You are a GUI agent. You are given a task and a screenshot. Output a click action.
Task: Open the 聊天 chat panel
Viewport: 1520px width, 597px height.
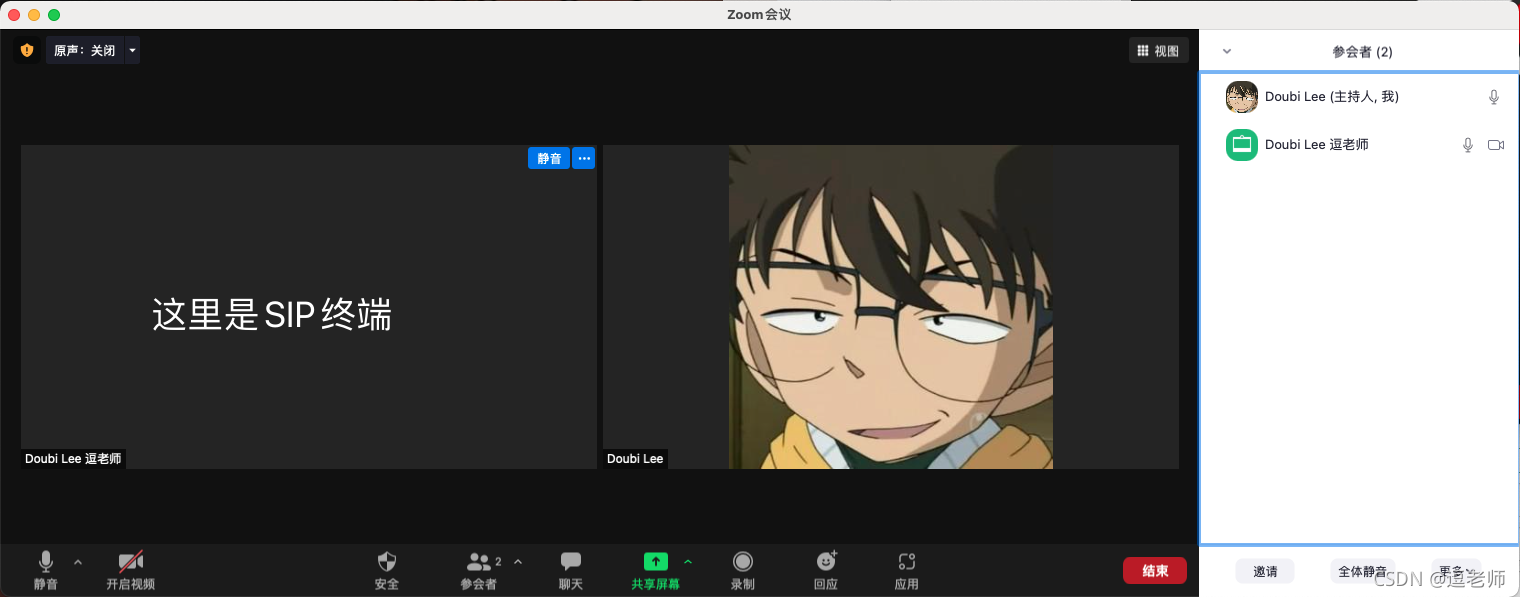[571, 571]
